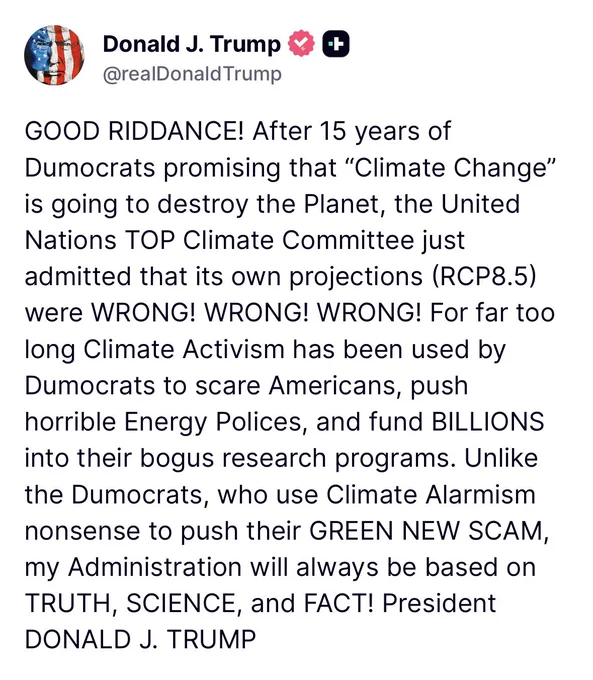Click the words Climate Alarmism in the post

coord(431,494)
